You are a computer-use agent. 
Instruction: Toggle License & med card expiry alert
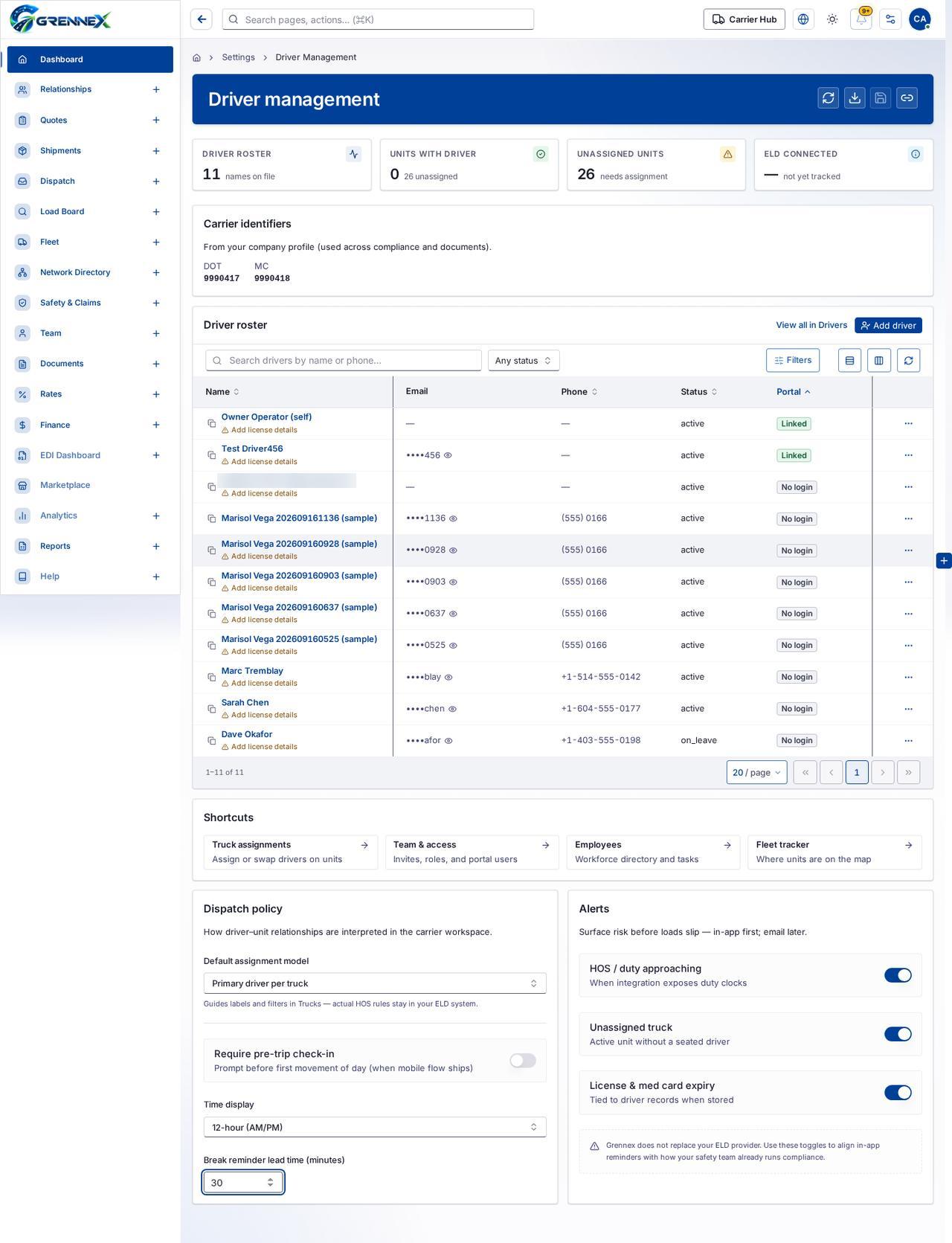pos(898,1093)
